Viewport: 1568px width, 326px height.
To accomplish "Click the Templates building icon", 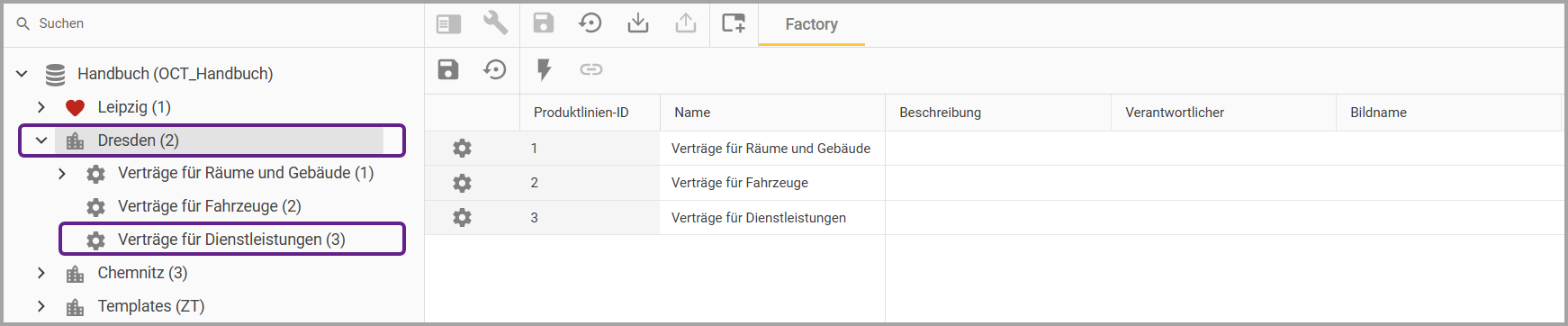I will click(76, 307).
